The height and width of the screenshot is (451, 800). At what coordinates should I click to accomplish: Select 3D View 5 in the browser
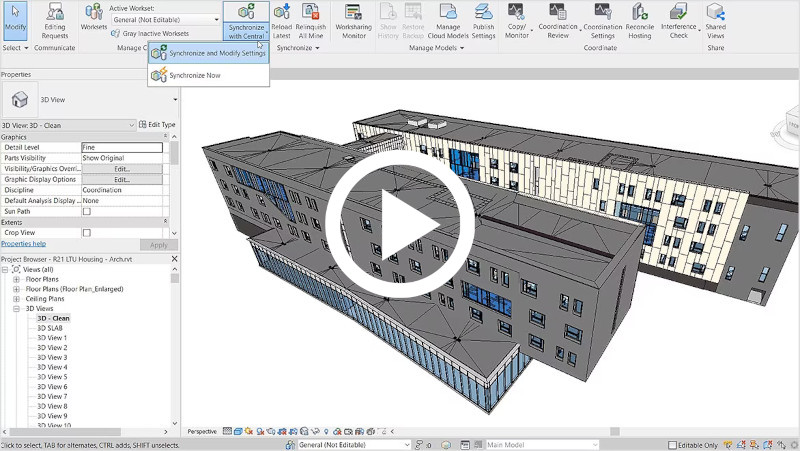pyautogui.click(x=52, y=377)
